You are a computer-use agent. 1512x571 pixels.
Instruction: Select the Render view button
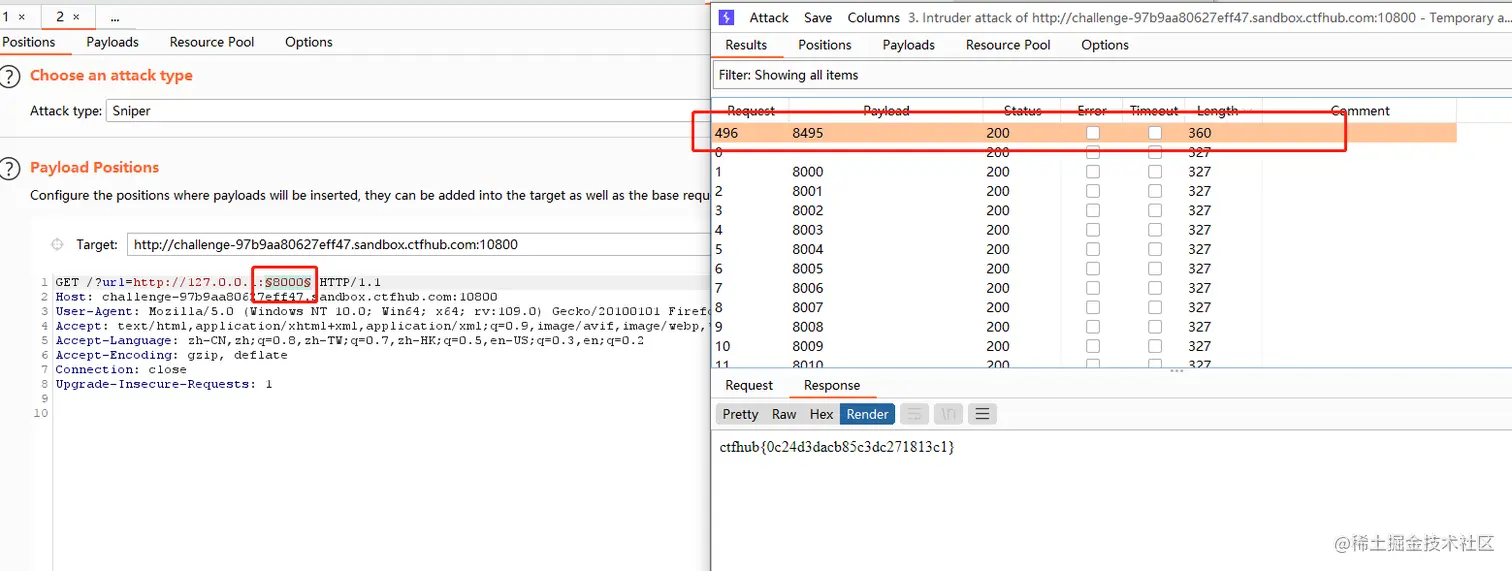point(867,414)
